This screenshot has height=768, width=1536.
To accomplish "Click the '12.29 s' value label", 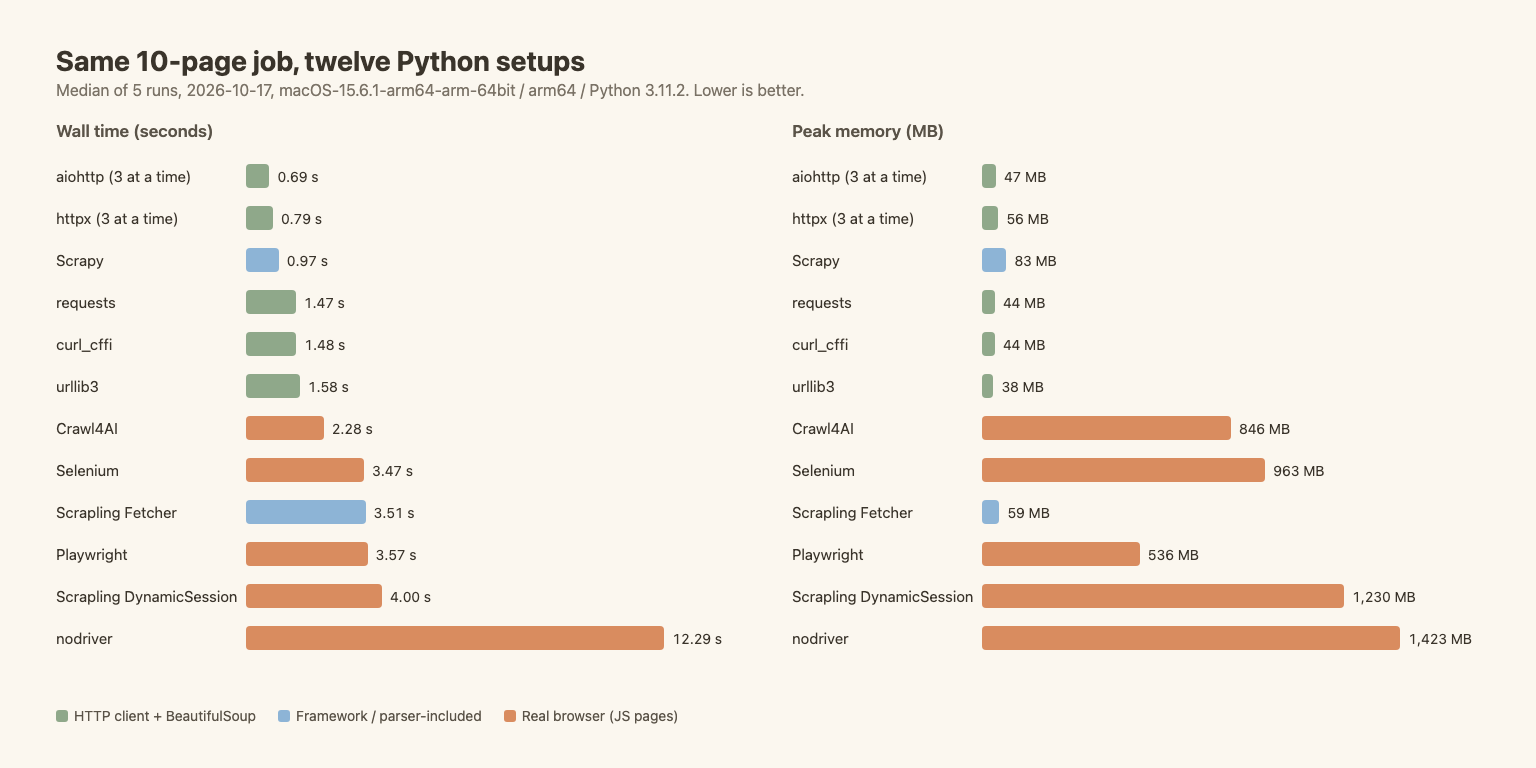I will (x=697, y=638).
